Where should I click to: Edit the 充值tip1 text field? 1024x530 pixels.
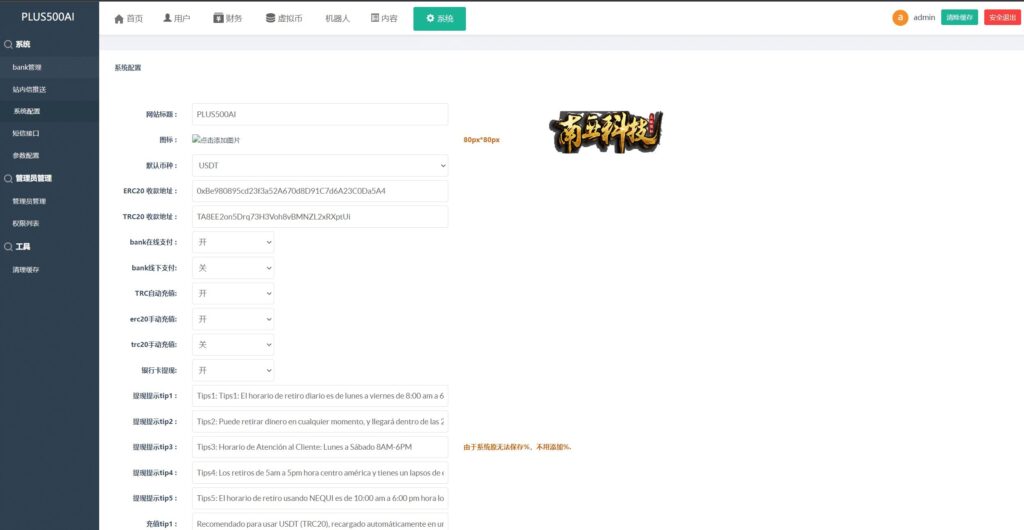pyautogui.click(x=320, y=523)
